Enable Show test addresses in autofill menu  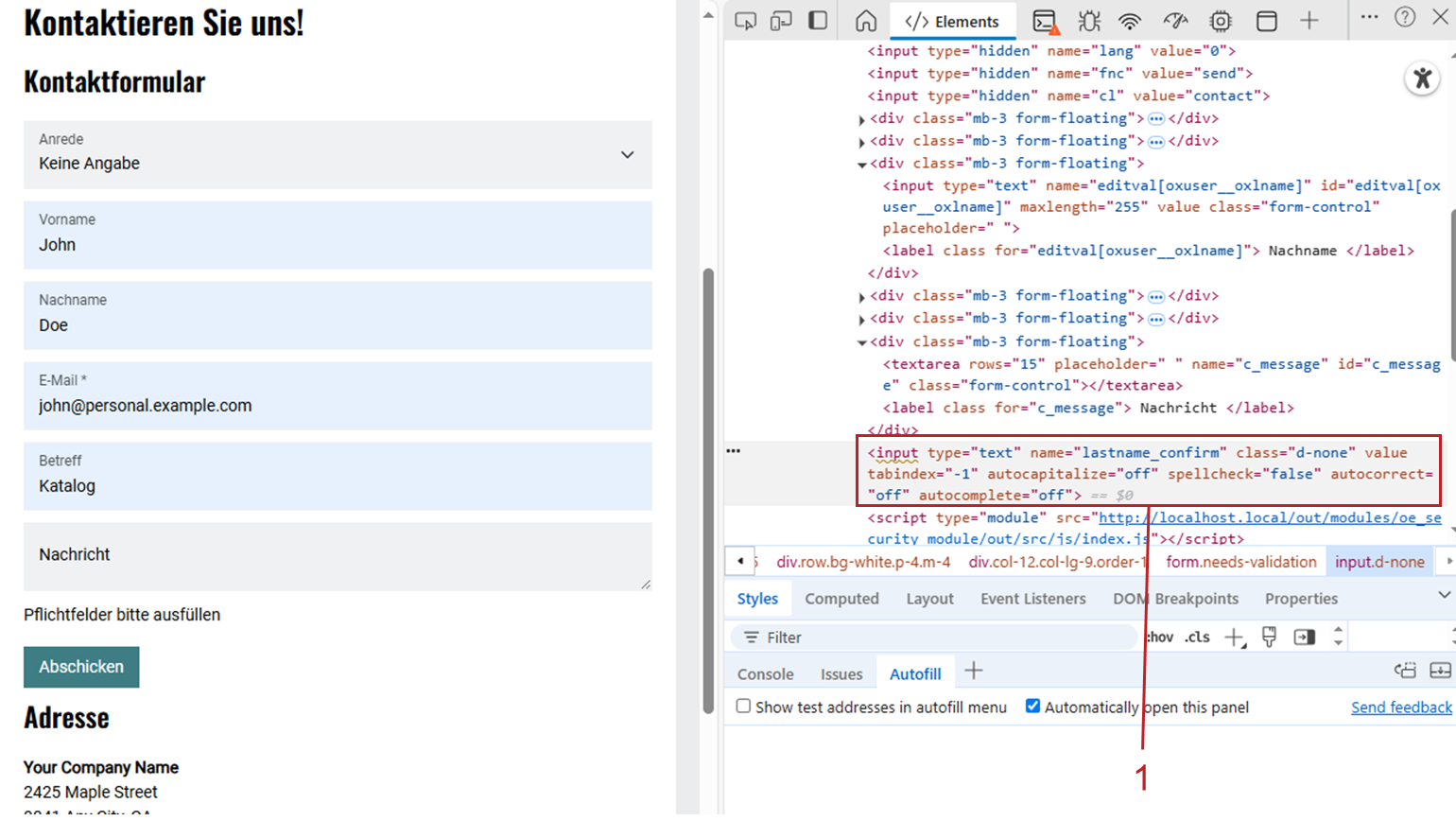[744, 707]
